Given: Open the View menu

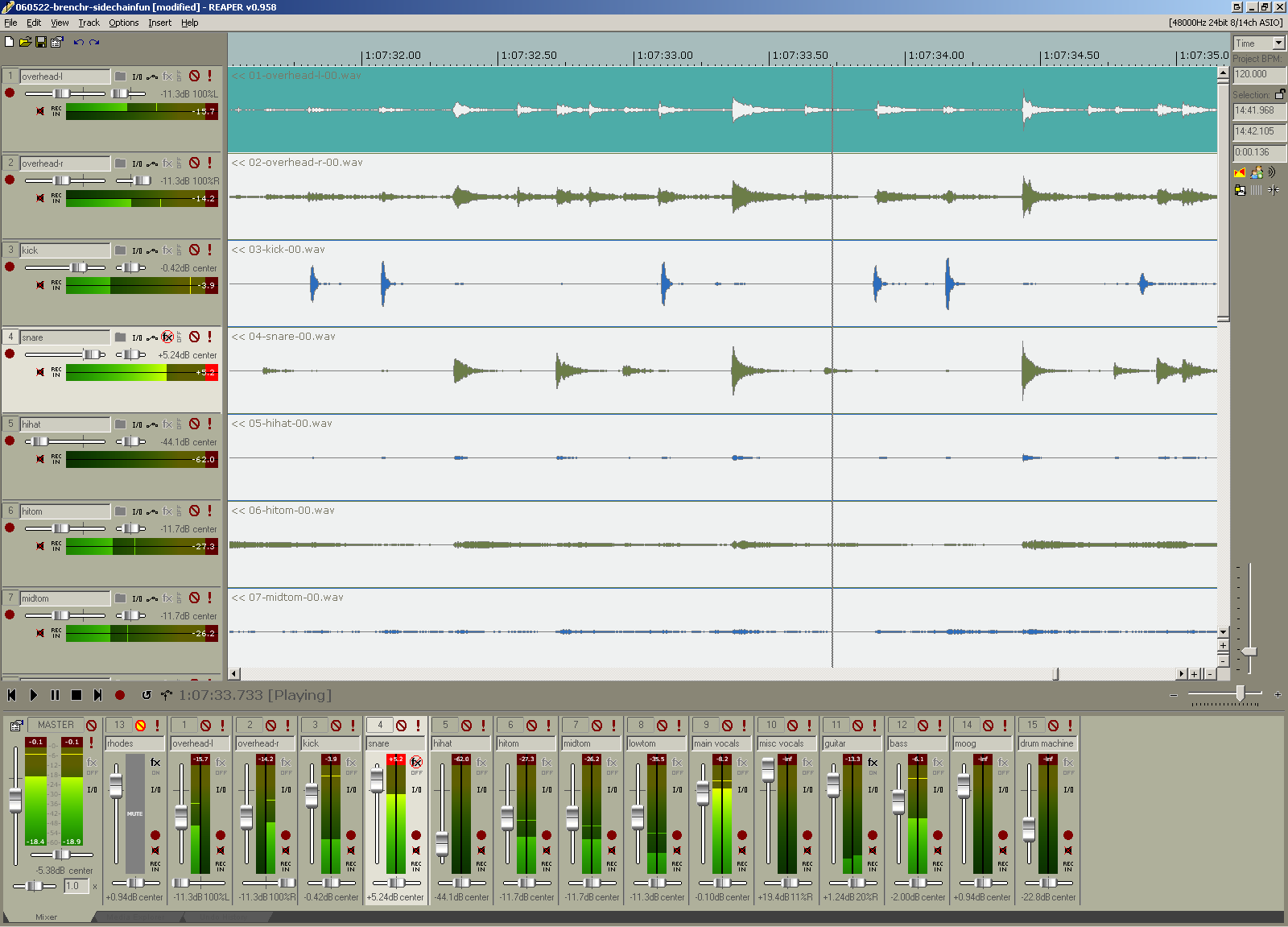Looking at the screenshot, I should pos(60,23).
